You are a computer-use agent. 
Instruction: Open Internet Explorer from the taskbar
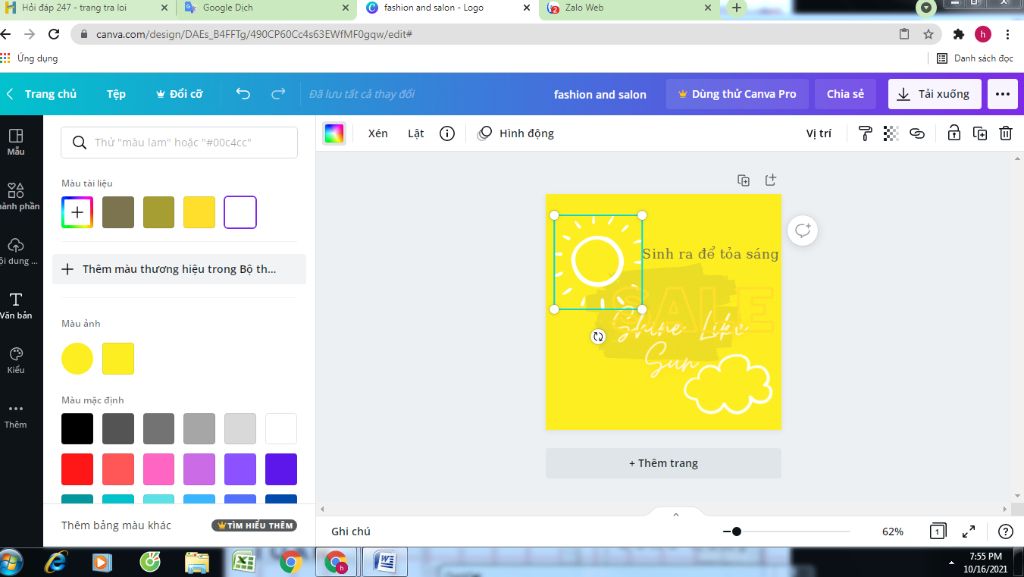(x=56, y=561)
